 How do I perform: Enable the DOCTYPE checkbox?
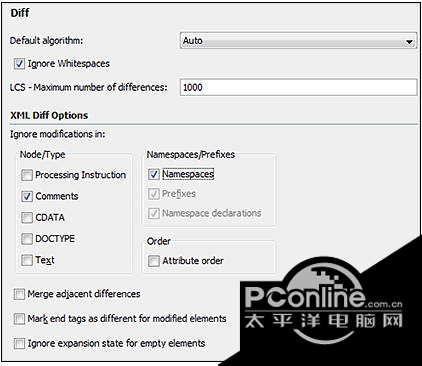click(x=27, y=239)
